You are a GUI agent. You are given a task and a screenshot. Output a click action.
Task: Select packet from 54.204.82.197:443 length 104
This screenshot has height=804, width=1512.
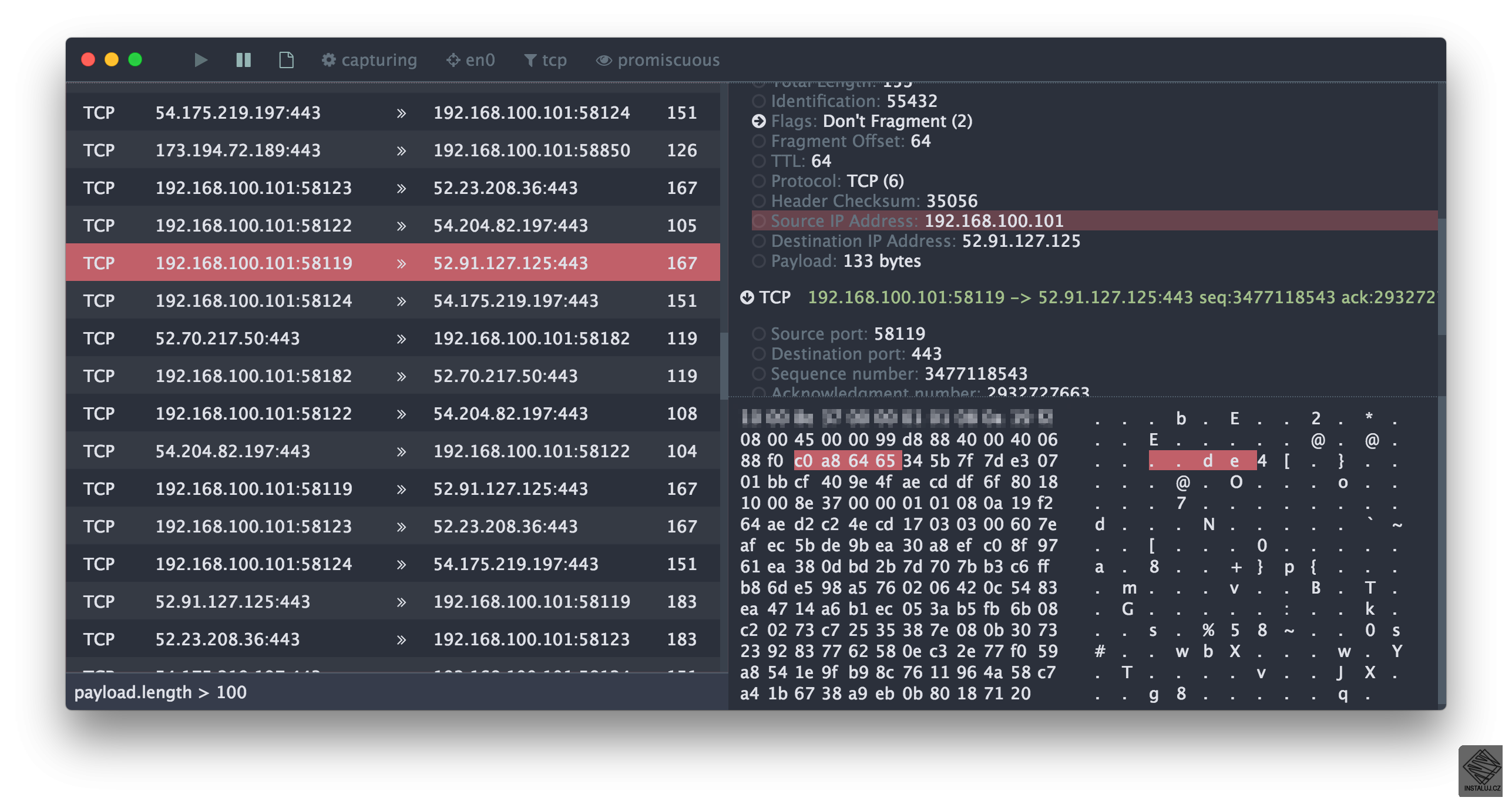tap(393, 451)
